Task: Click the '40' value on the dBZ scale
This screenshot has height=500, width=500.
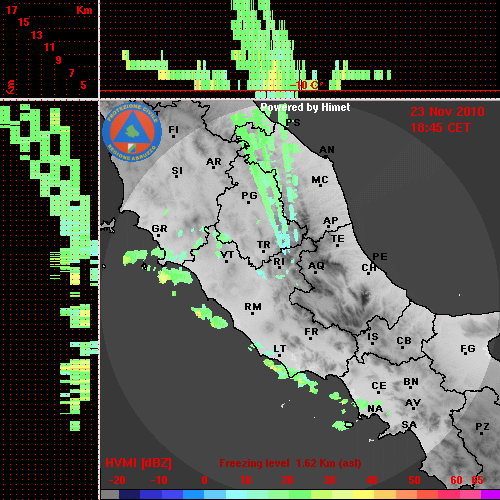Action: point(372,480)
